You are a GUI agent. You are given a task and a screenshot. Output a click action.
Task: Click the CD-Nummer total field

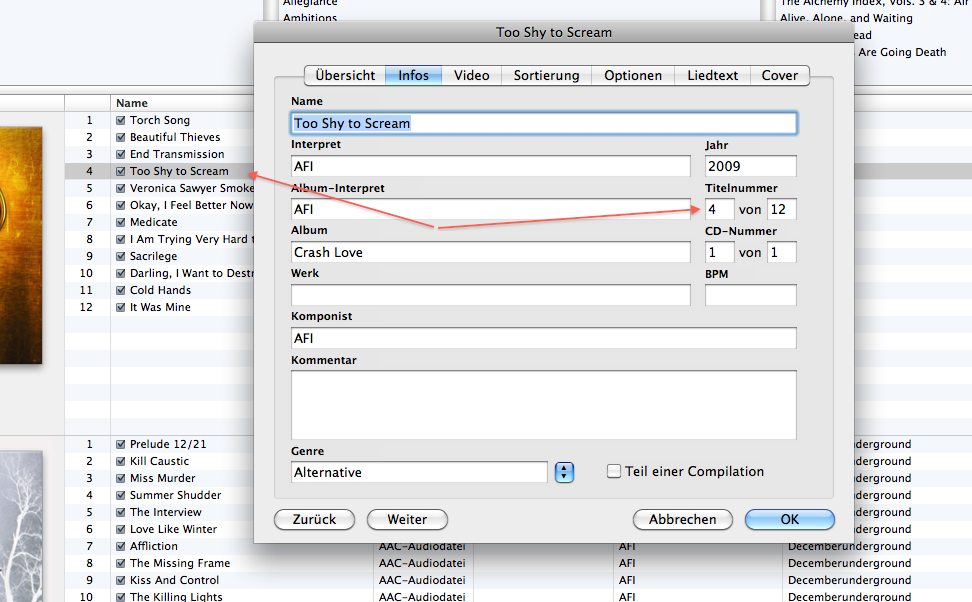[782, 252]
